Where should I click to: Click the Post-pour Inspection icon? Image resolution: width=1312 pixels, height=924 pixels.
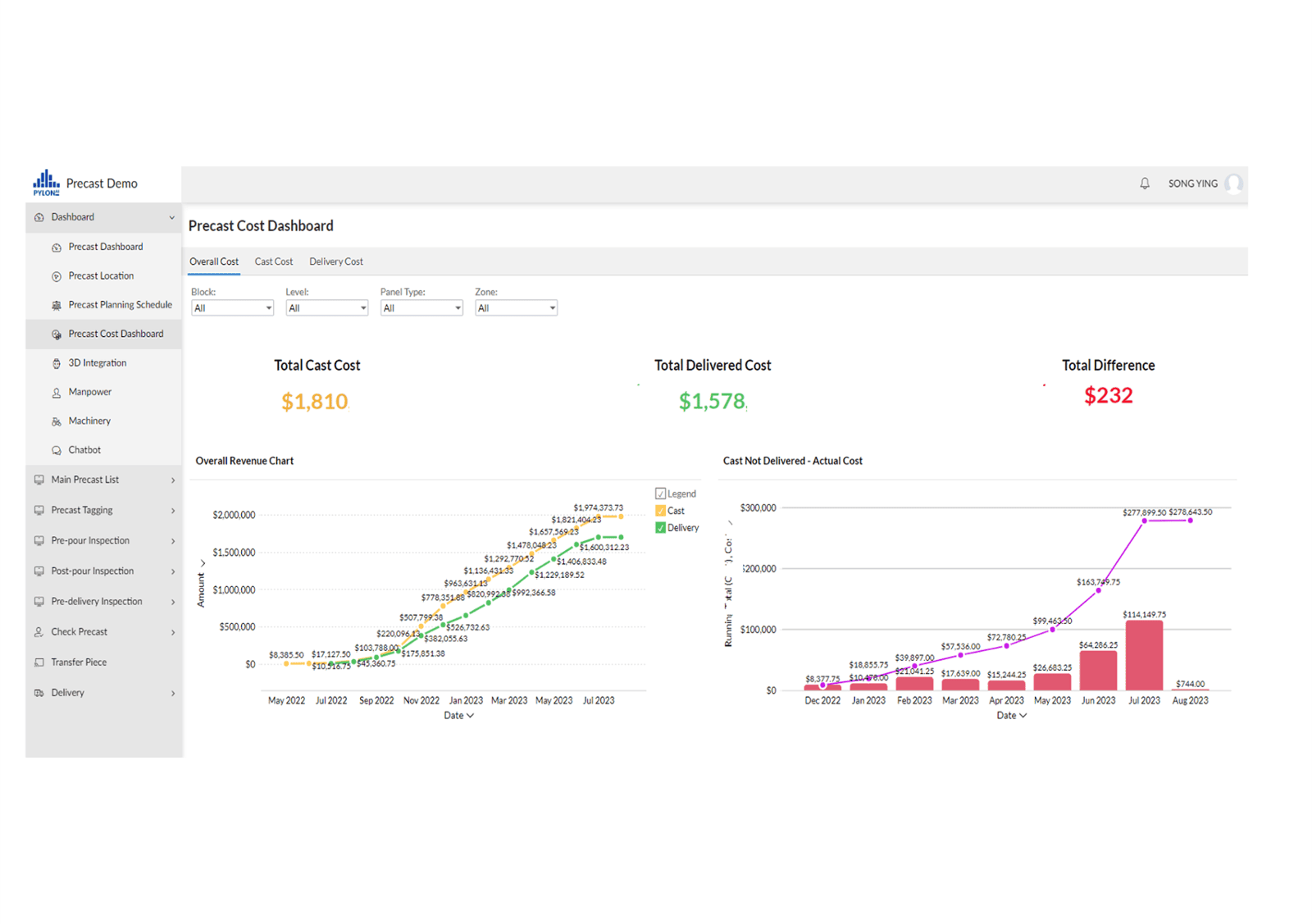(x=39, y=571)
